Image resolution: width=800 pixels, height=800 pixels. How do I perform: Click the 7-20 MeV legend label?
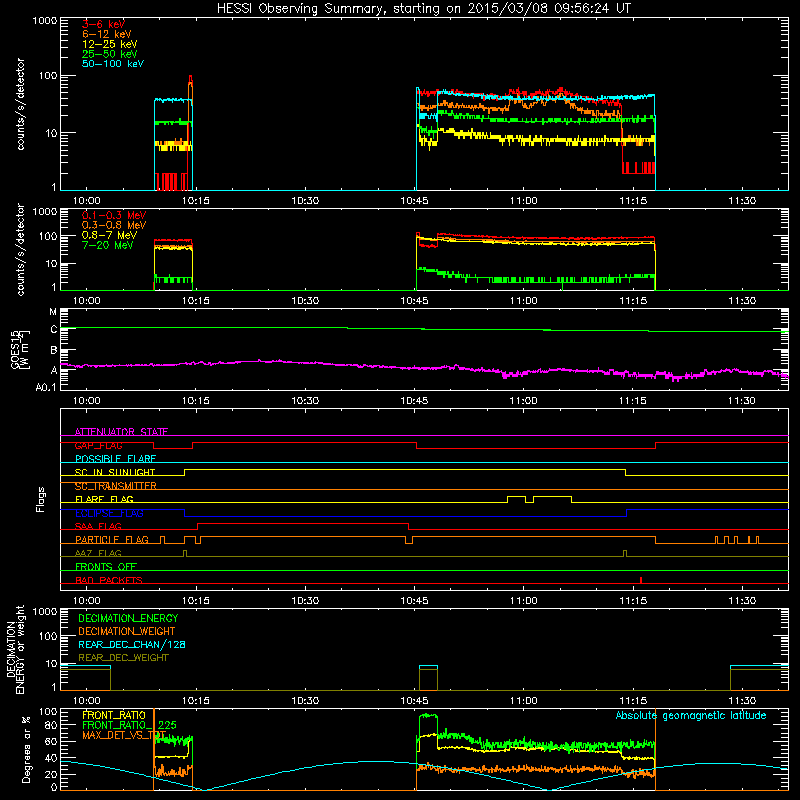[x=107, y=245]
